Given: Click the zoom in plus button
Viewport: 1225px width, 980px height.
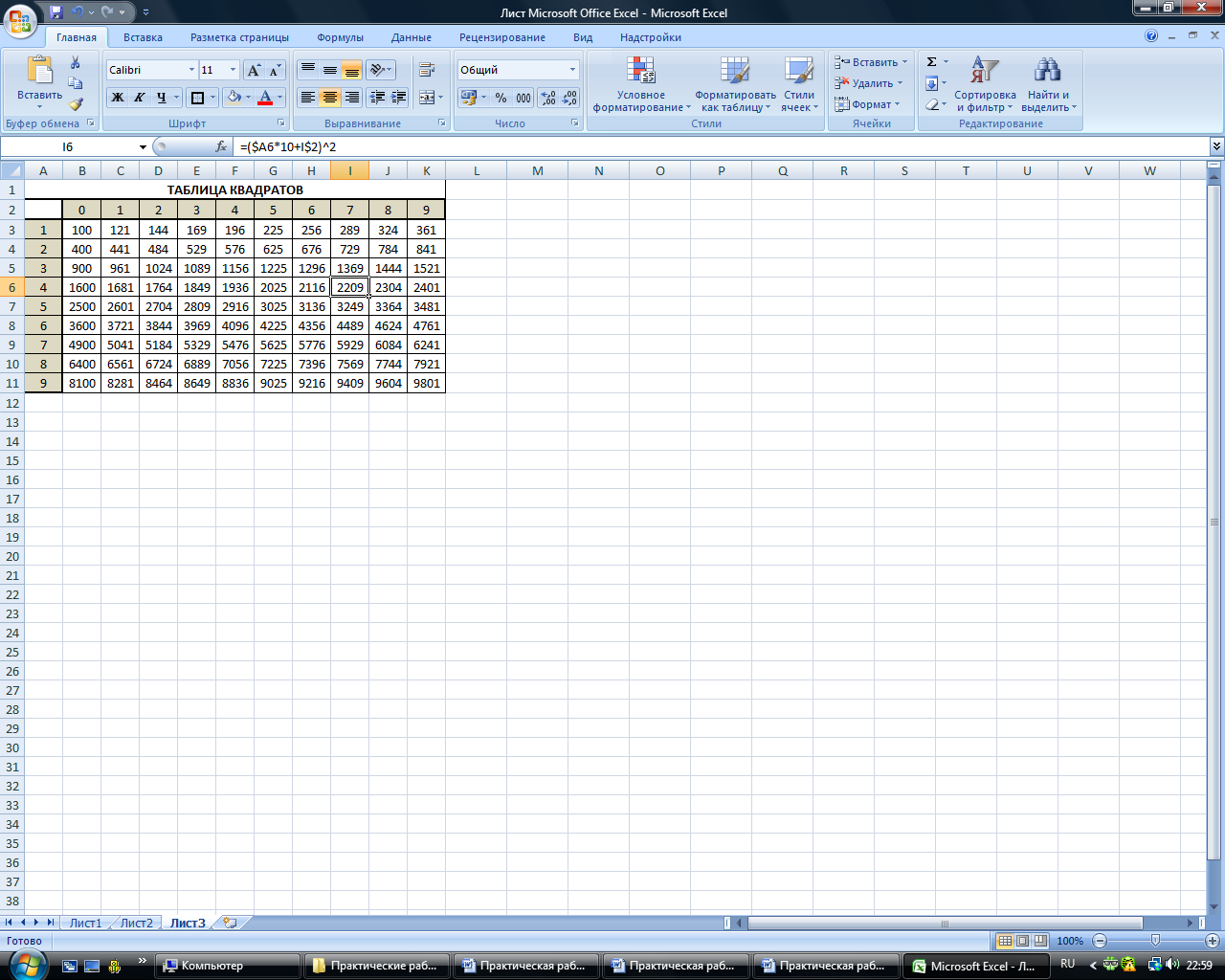Looking at the screenshot, I should (x=1213, y=941).
